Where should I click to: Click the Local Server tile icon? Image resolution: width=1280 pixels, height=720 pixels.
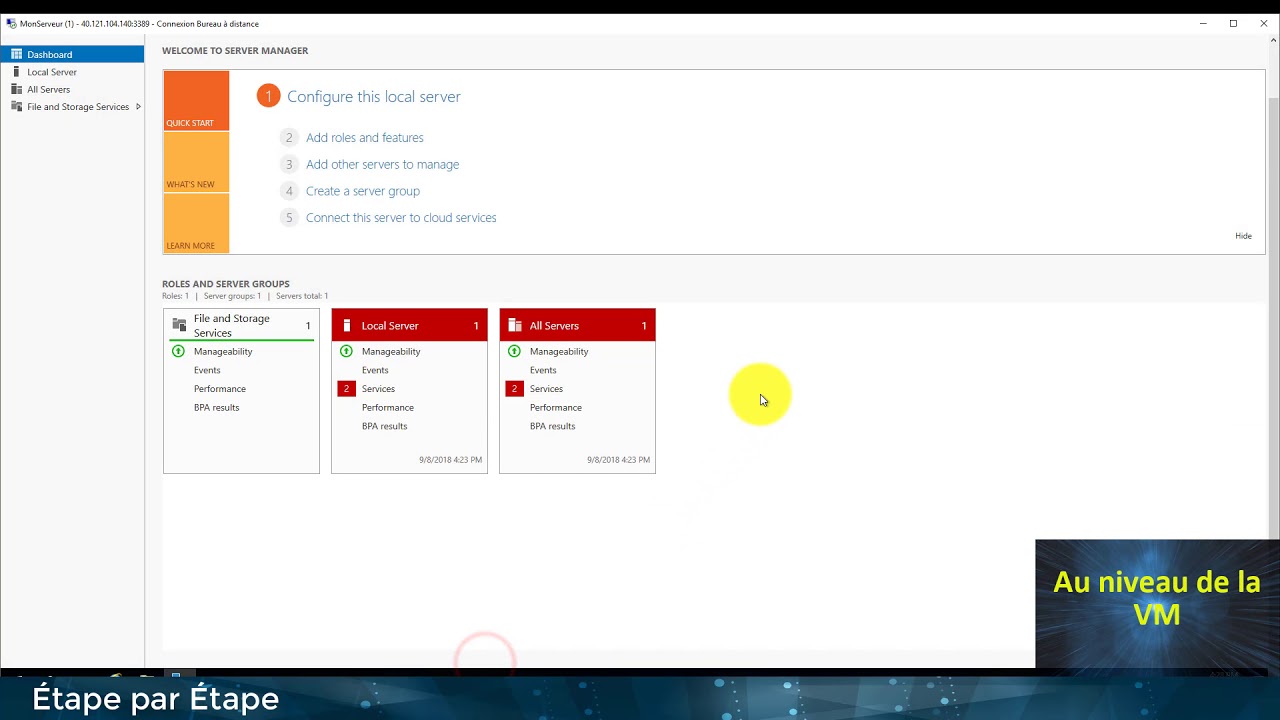[347, 325]
